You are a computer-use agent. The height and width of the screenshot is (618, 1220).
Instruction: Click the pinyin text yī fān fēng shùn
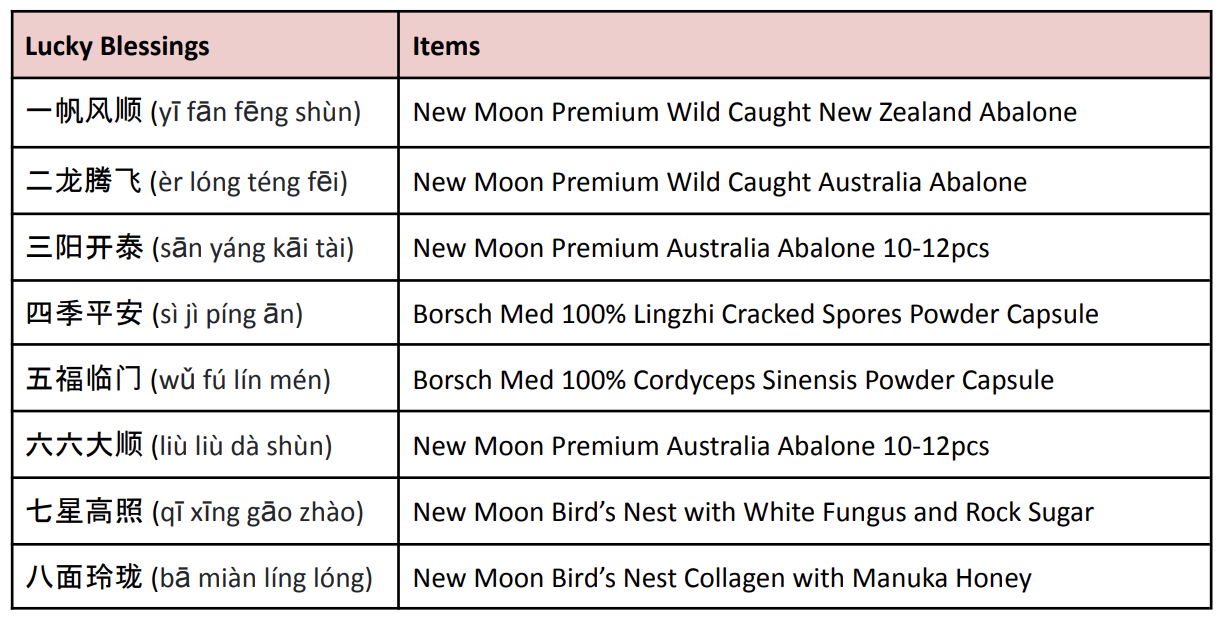(x=255, y=113)
